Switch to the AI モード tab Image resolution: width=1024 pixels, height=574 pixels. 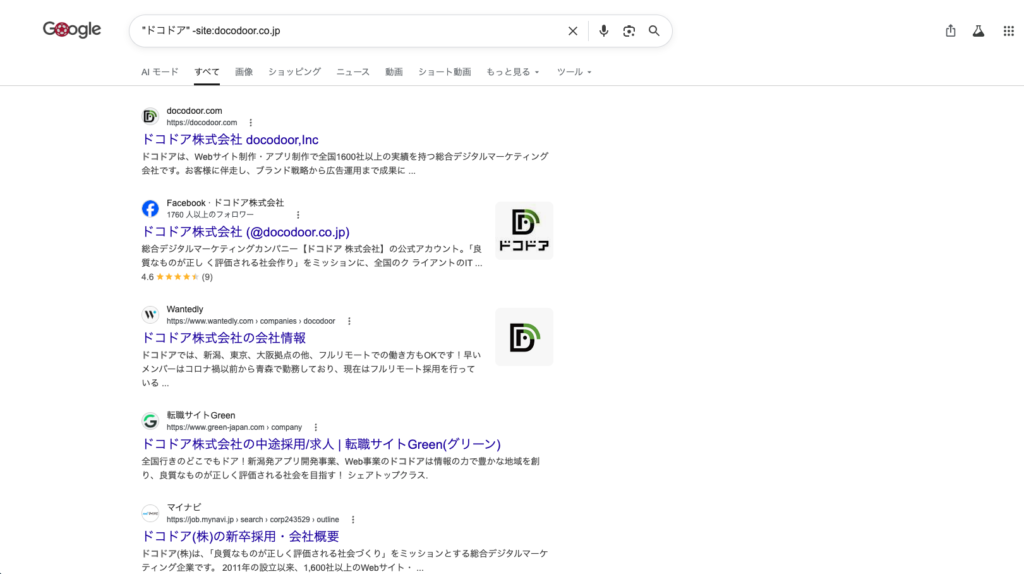click(159, 72)
